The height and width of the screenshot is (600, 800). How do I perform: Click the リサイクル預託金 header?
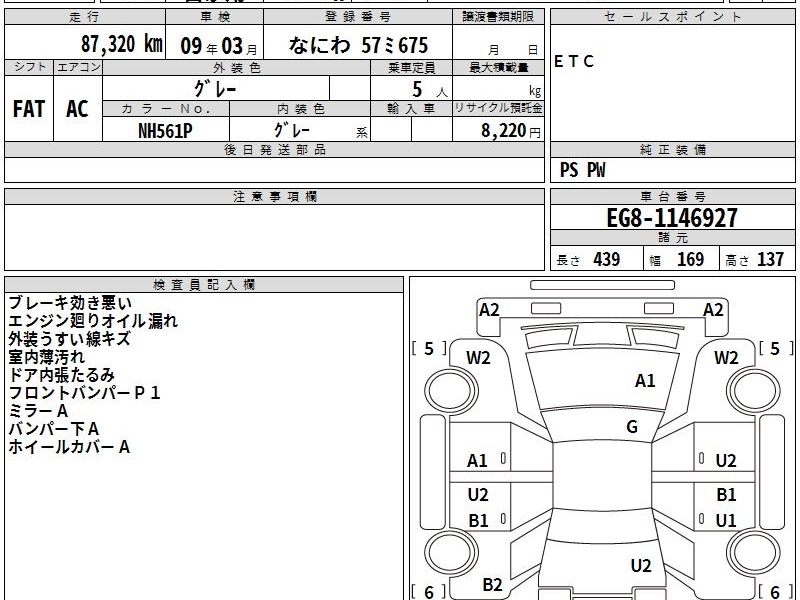point(498,108)
